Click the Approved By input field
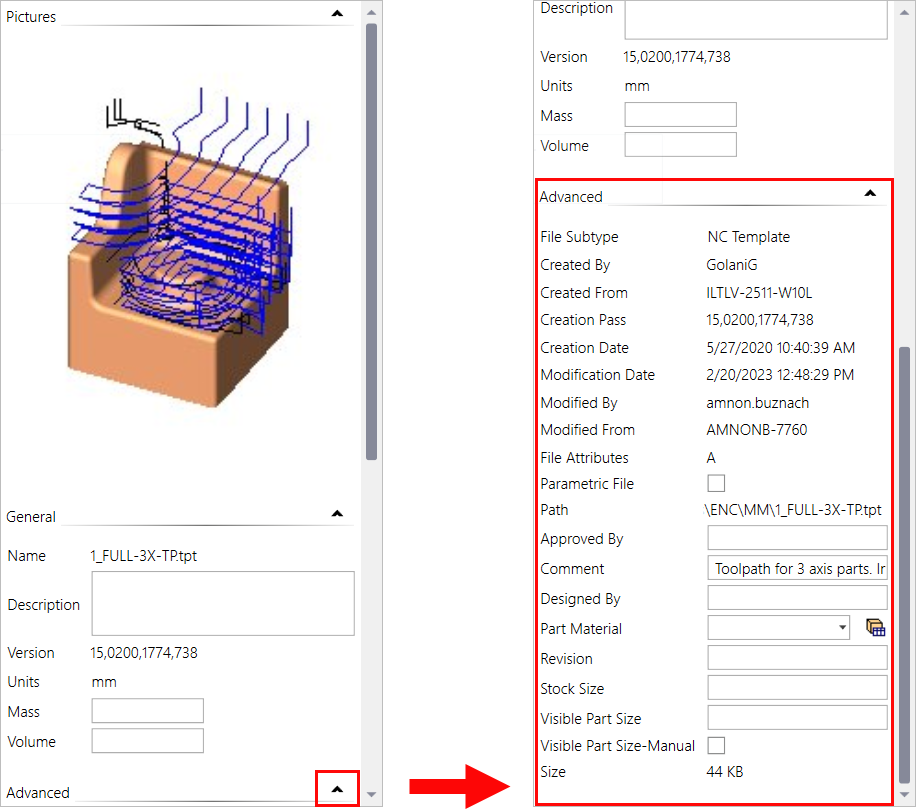The height and width of the screenshot is (810, 920). pos(797,538)
